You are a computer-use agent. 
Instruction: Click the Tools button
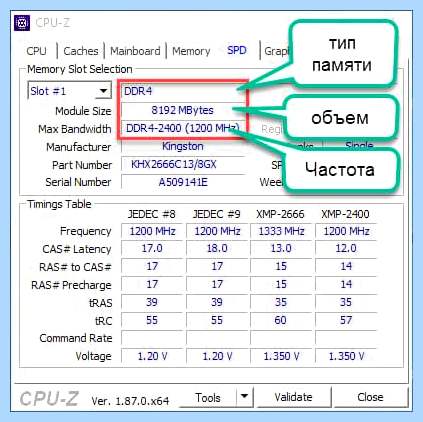point(208,397)
